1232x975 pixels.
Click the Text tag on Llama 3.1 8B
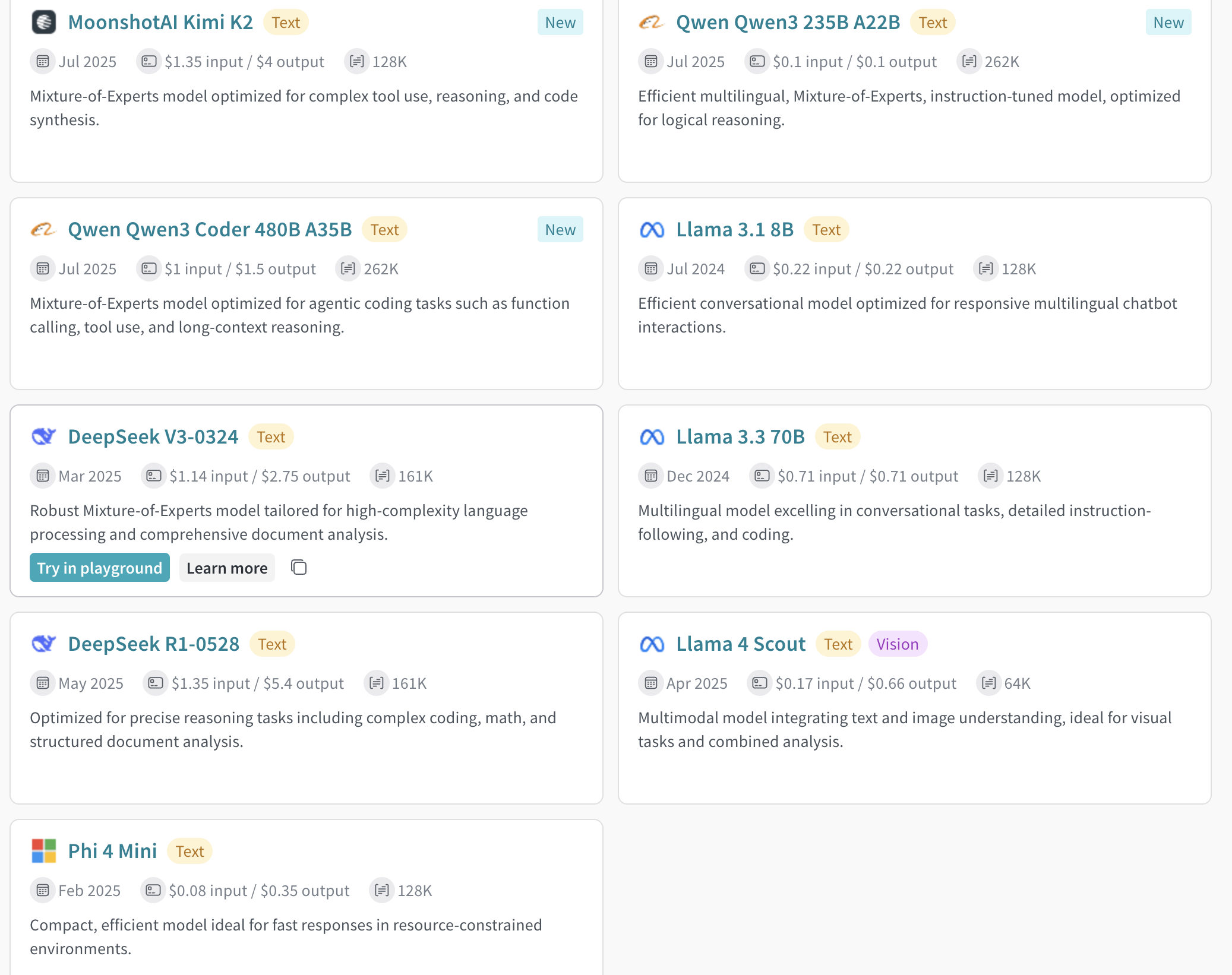[x=826, y=230]
